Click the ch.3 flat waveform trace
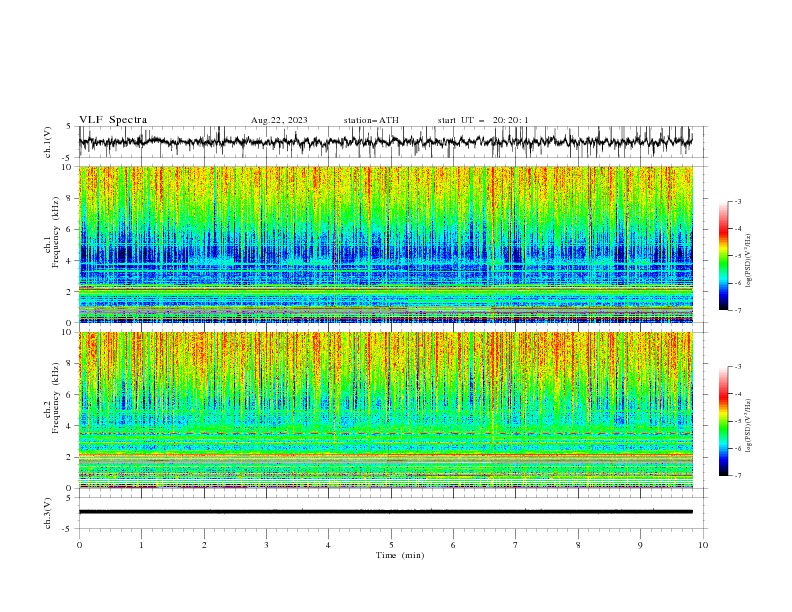Viewport: 792px width, 612px height. (386, 512)
